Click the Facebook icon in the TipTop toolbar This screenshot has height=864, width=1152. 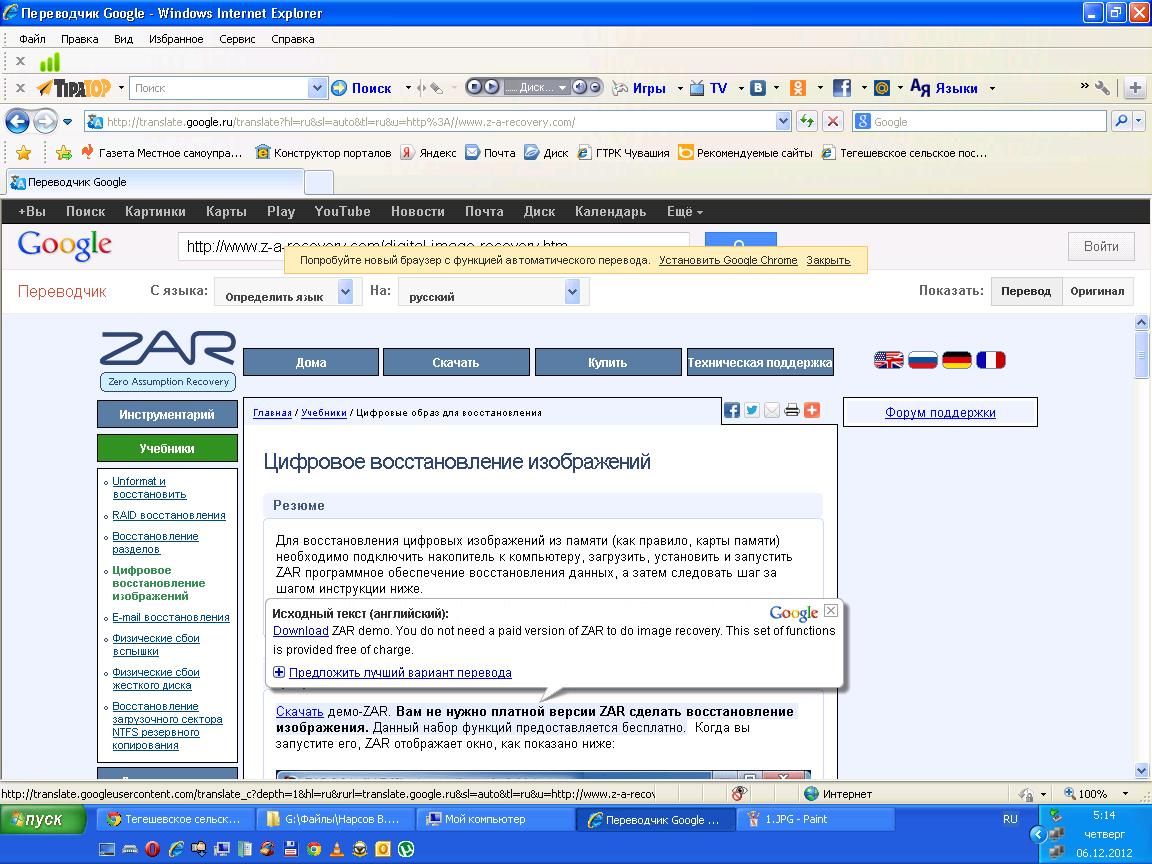pyautogui.click(x=842, y=88)
